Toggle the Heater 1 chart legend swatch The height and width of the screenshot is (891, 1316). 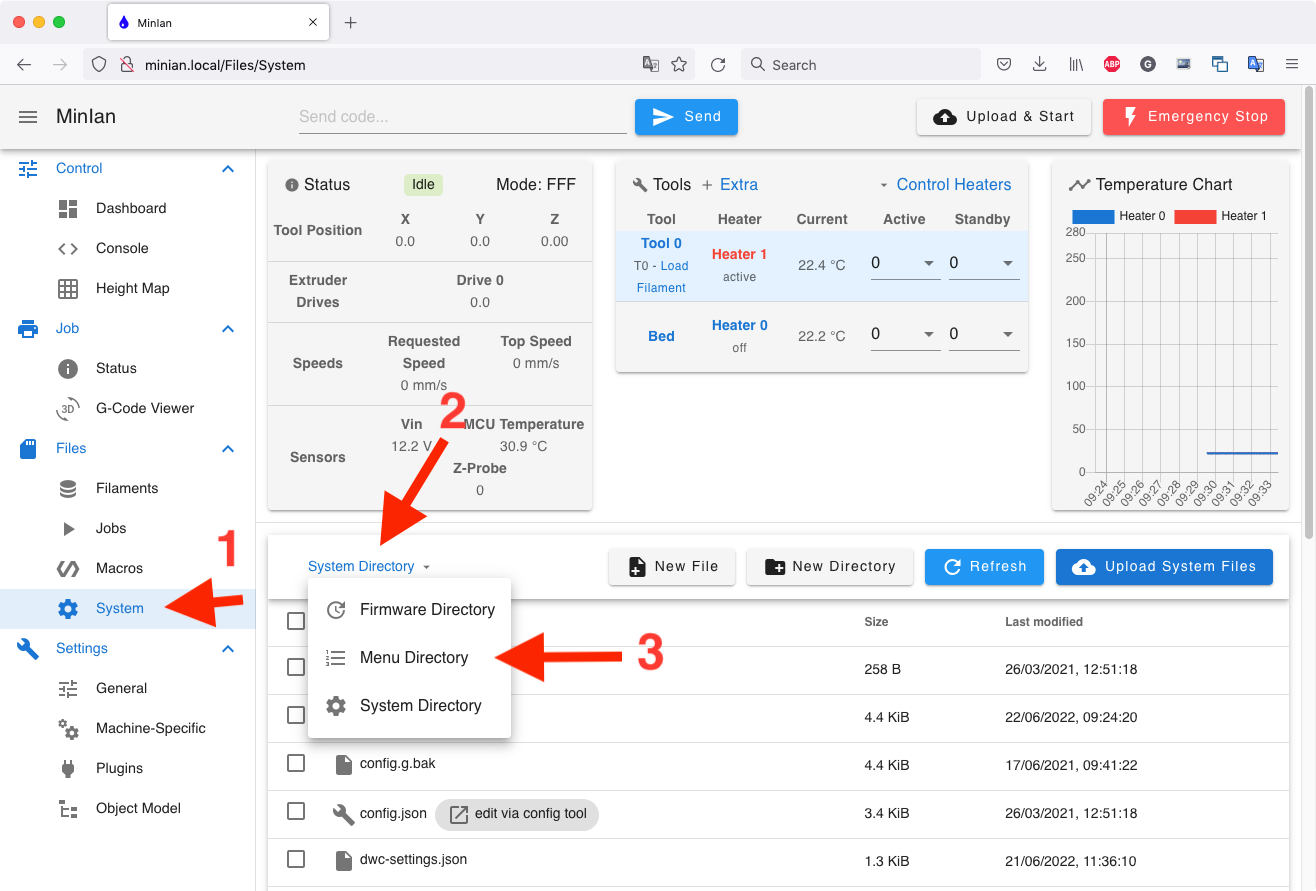(x=1195, y=216)
